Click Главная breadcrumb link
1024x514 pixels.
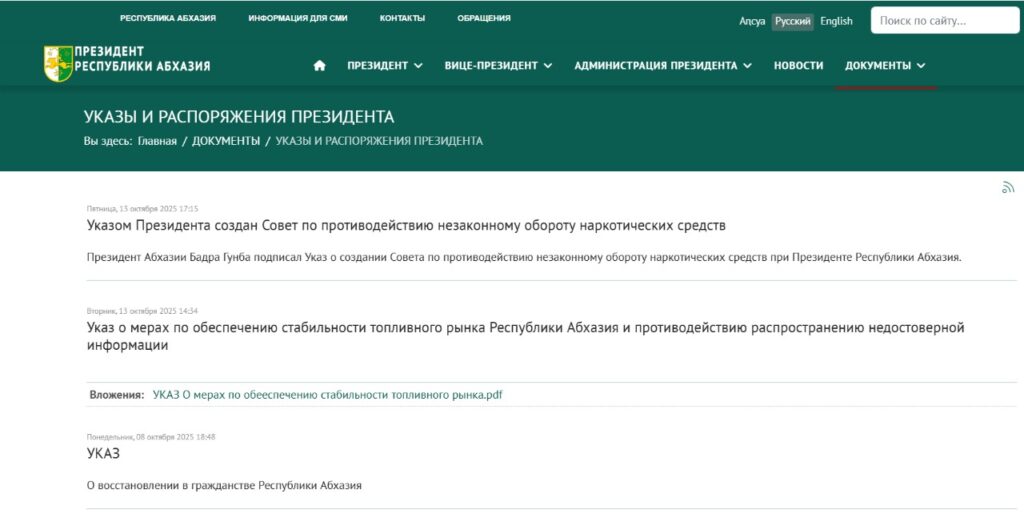point(157,141)
